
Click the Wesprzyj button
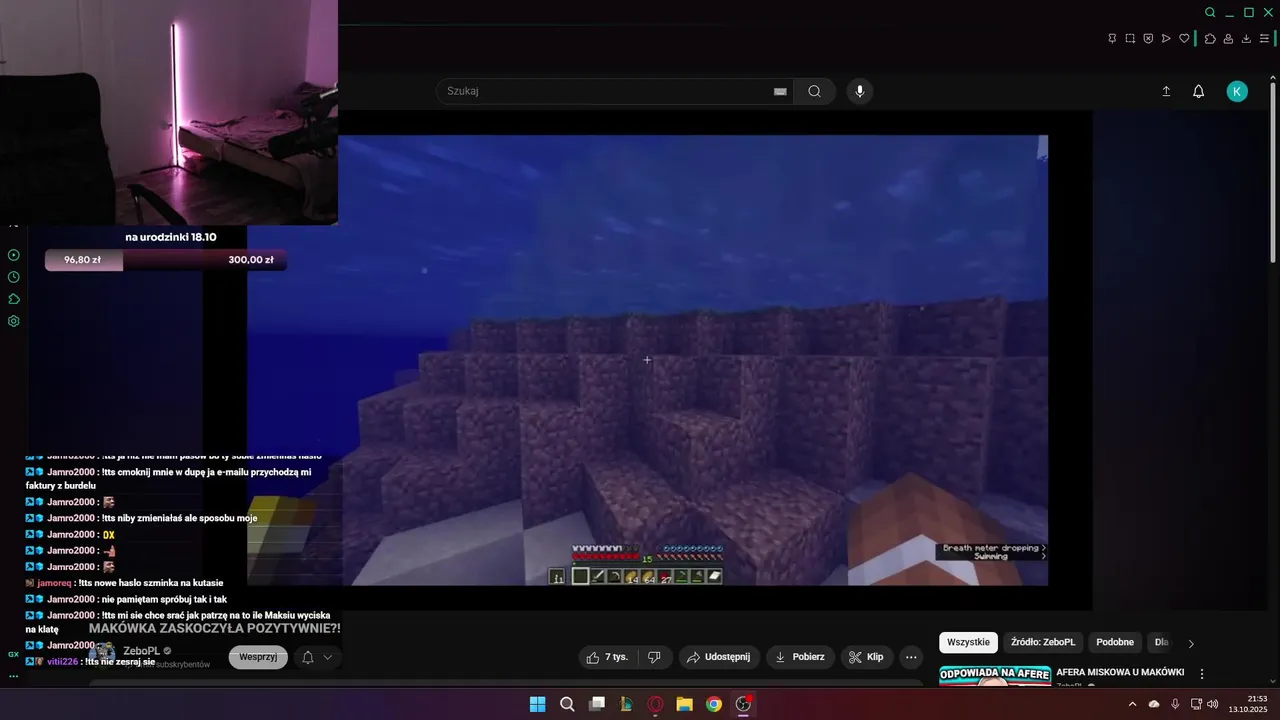258,657
